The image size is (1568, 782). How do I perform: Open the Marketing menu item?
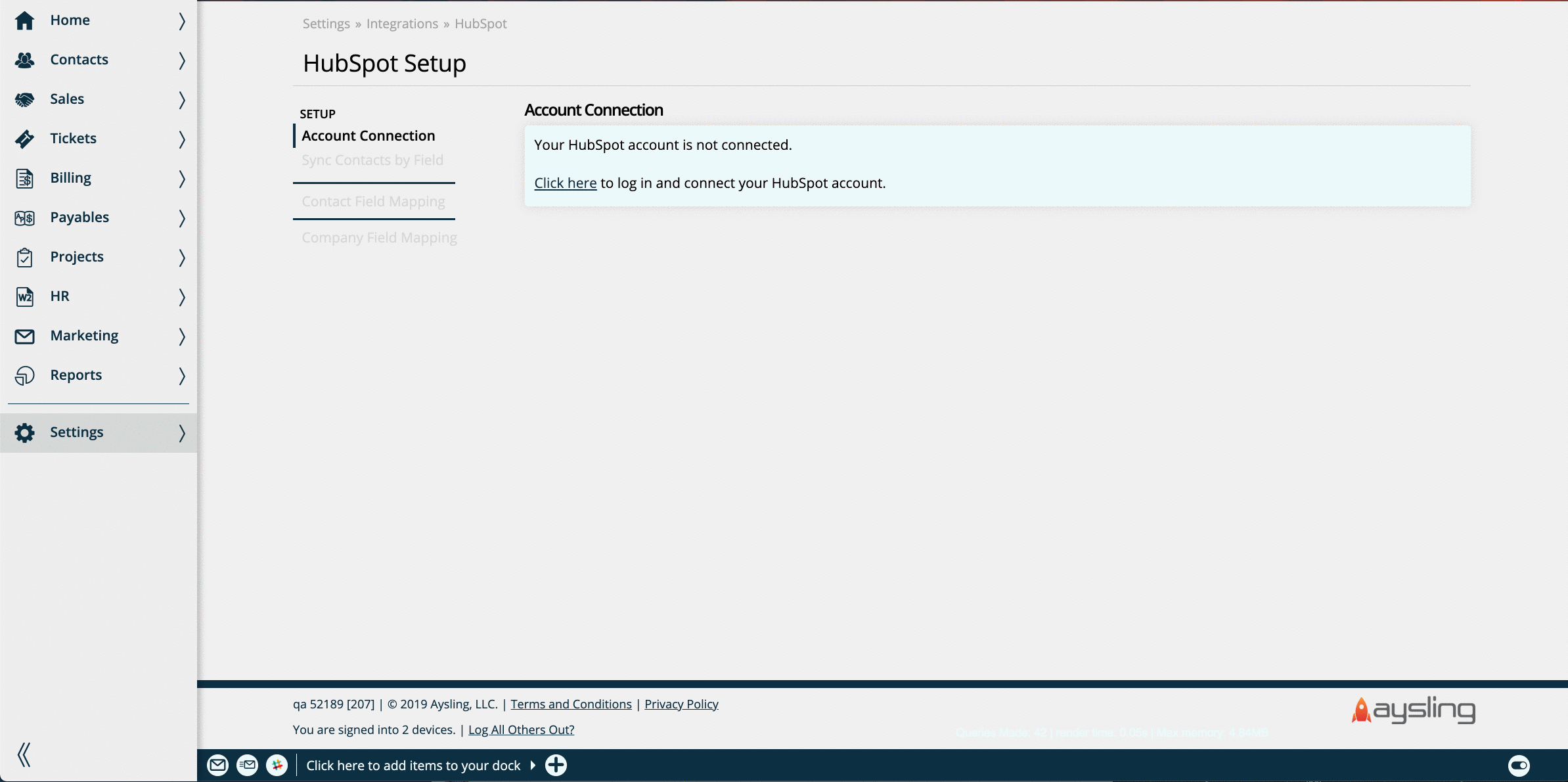click(x=99, y=336)
